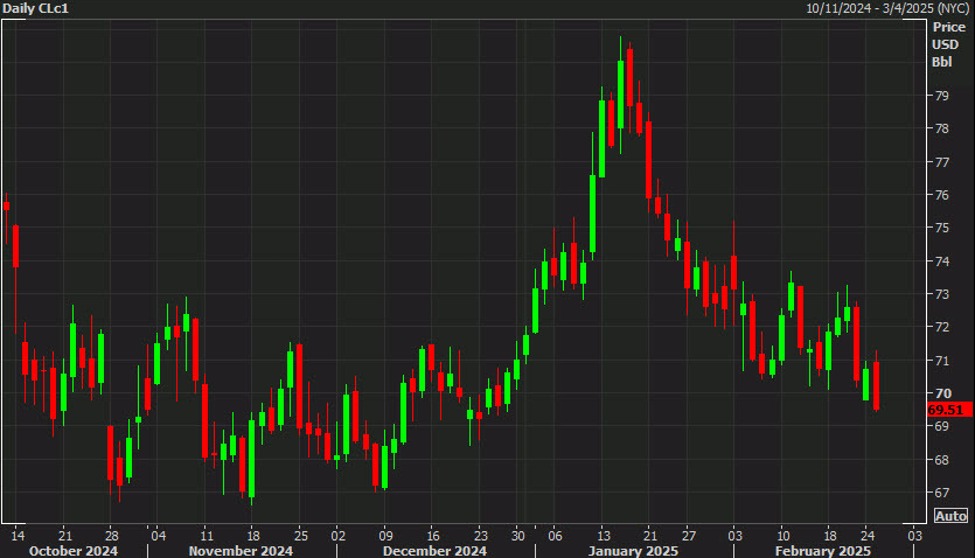Click the 72 price axis label

click(941, 327)
